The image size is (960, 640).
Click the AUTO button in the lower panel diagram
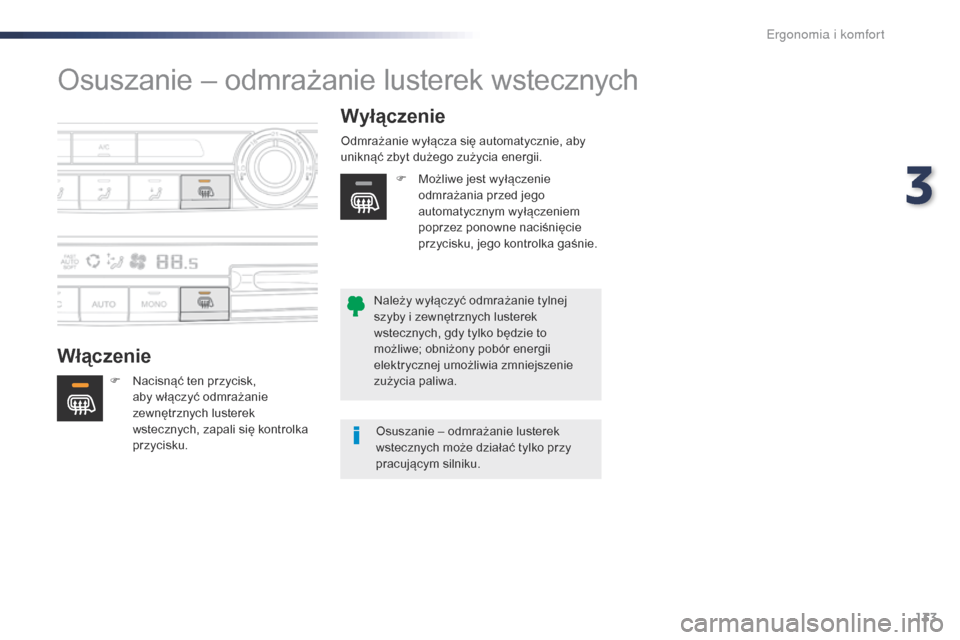104,304
